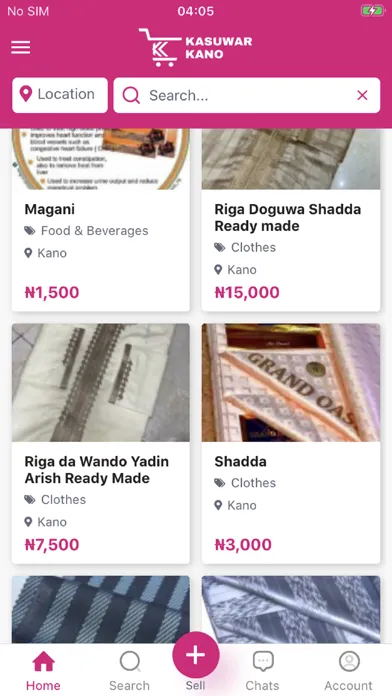
Task: View Riga da Wando Yadin Arish photo
Action: pos(101,383)
